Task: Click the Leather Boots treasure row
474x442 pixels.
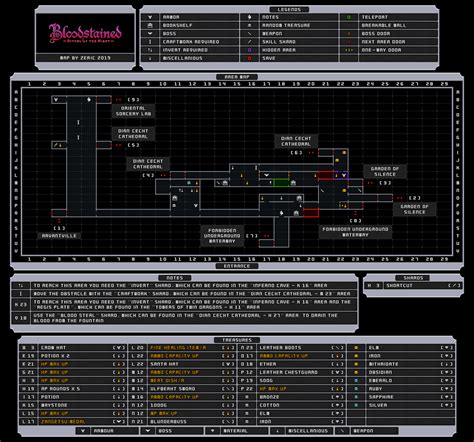Action: click(292, 348)
